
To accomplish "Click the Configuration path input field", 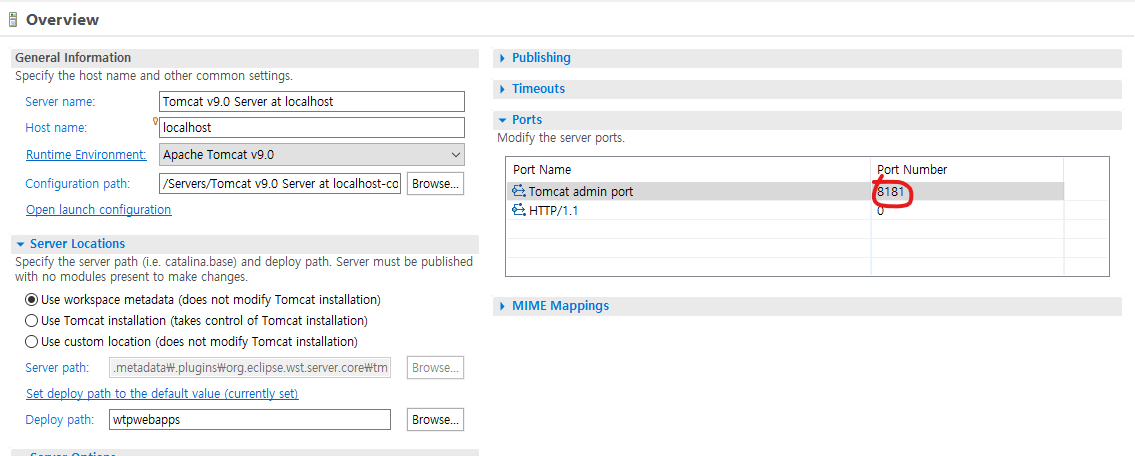I will pos(279,184).
